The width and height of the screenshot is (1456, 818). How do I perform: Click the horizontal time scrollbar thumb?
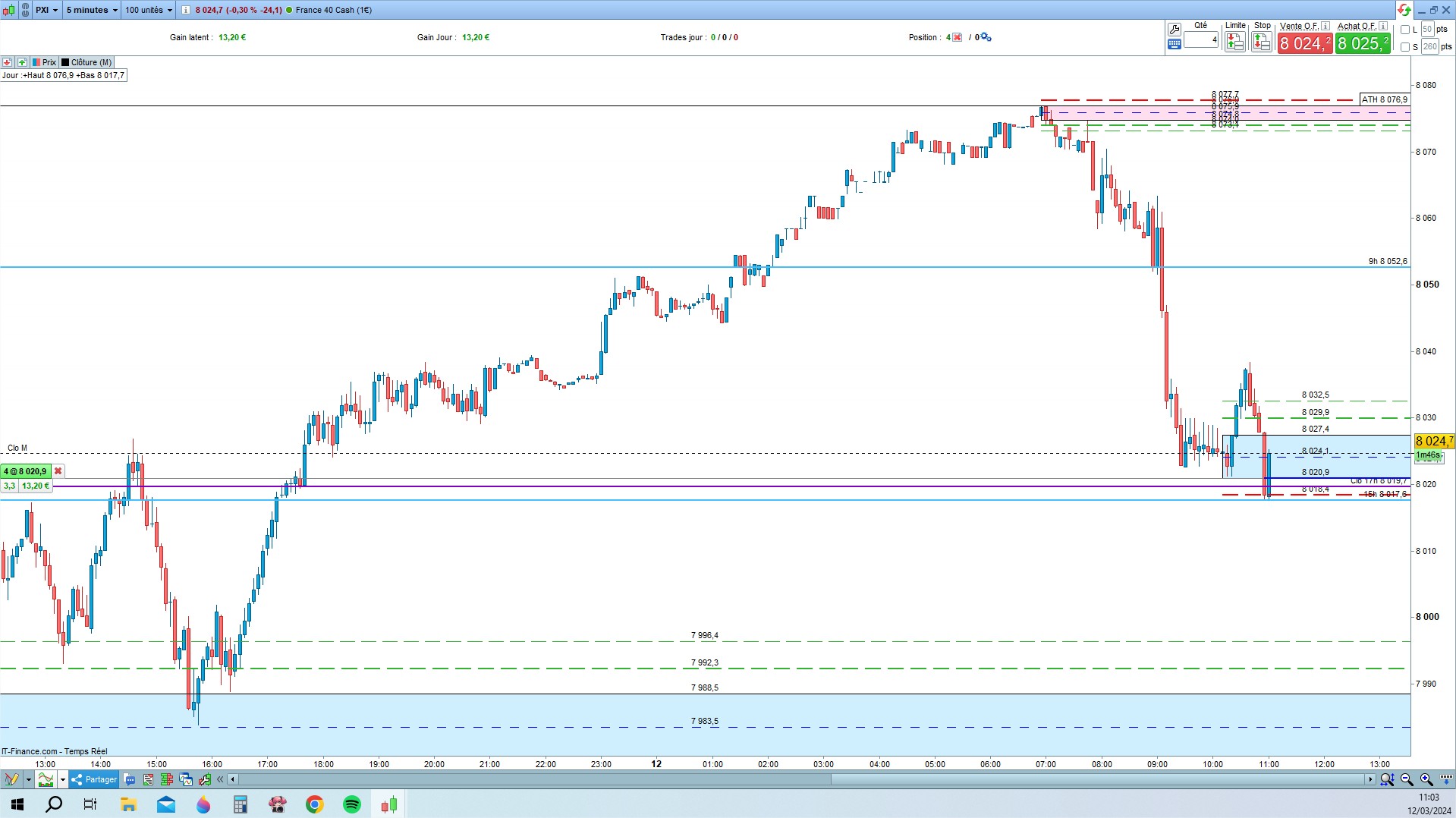[x=1098, y=779]
